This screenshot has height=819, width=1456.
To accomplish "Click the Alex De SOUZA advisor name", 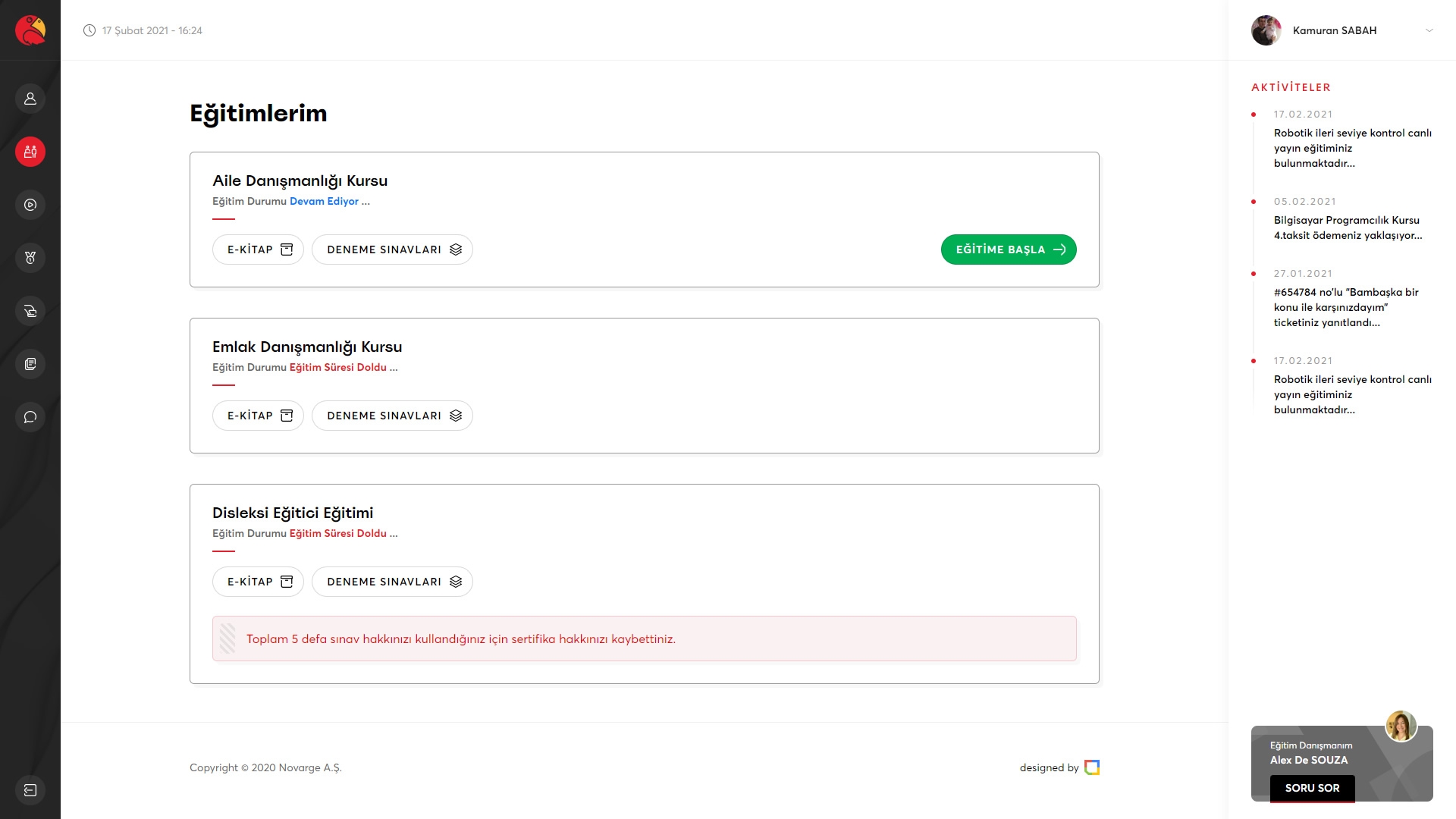I will pos(1309,760).
